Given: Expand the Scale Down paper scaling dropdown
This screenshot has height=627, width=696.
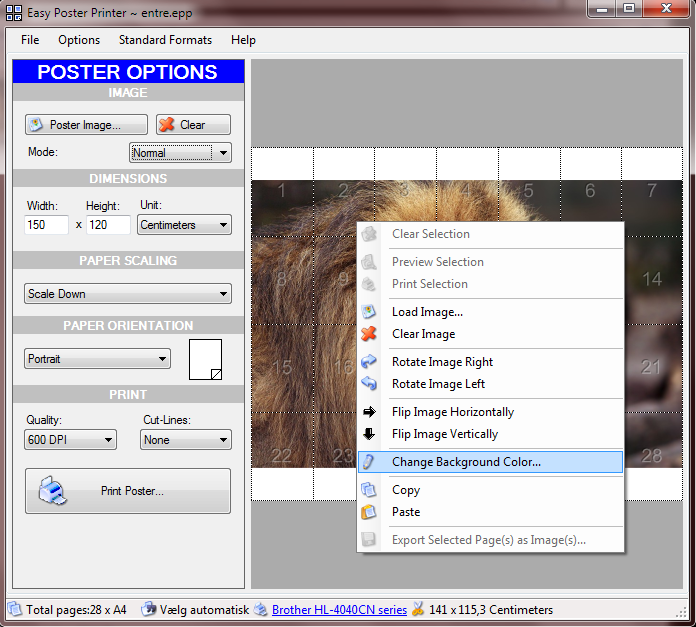Looking at the screenshot, I should [x=128, y=294].
